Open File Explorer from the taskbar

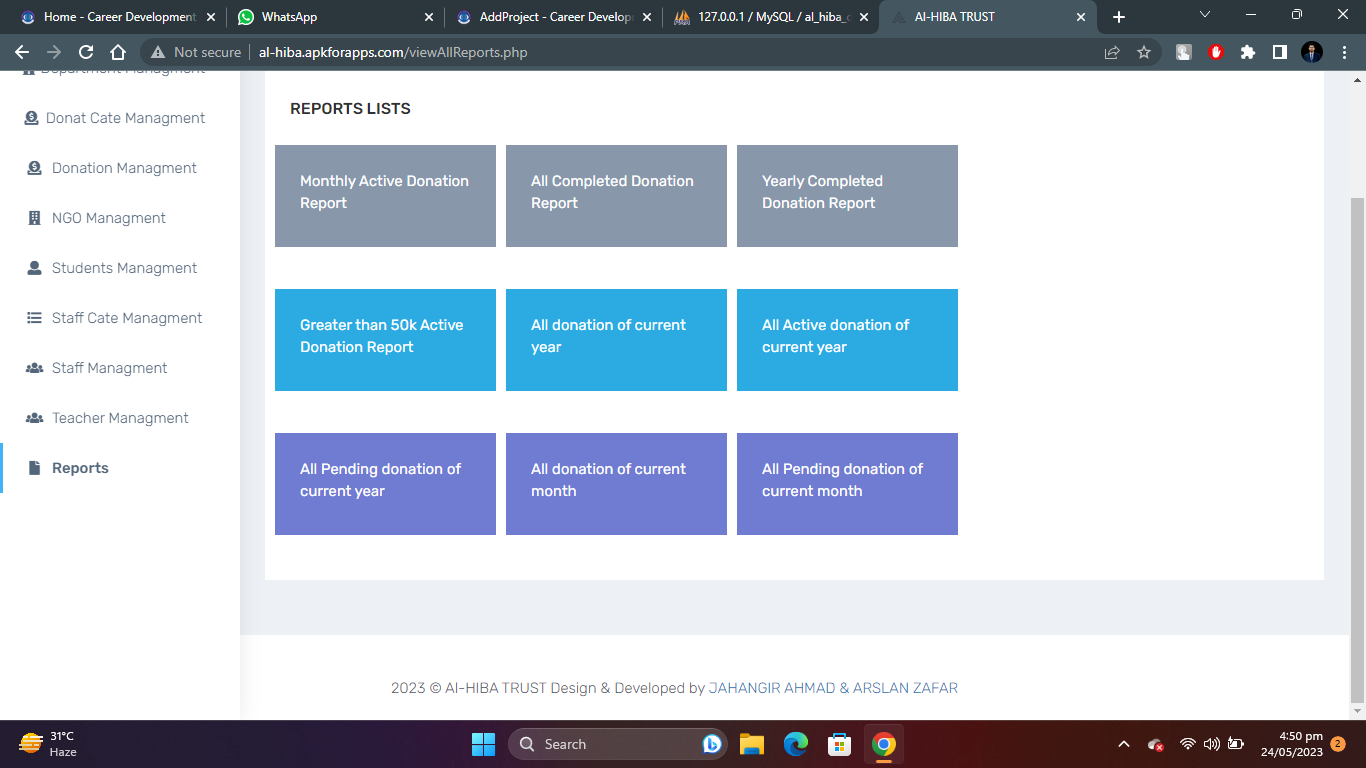tap(752, 744)
